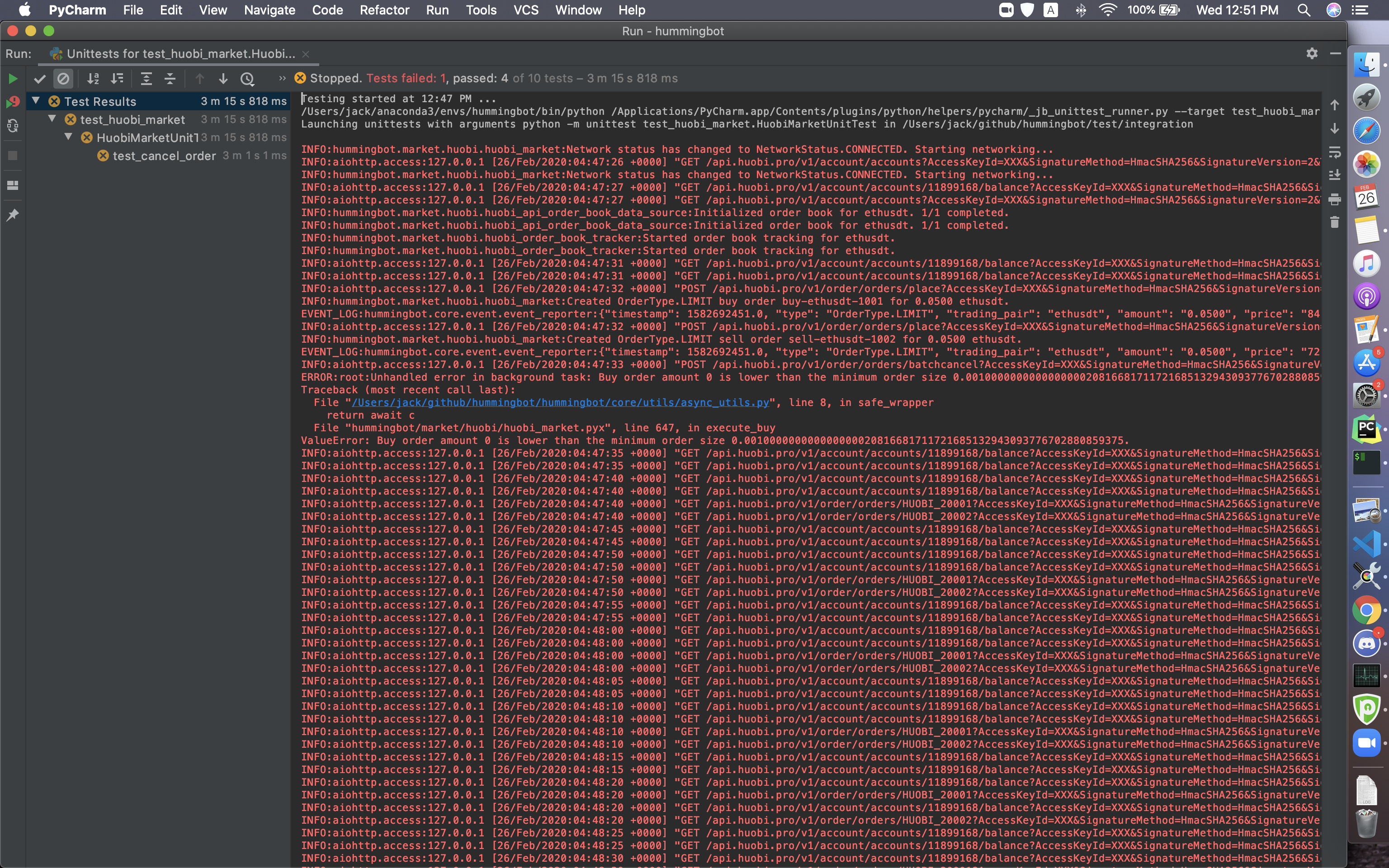Open the test history clock icon

pyautogui.click(x=247, y=79)
